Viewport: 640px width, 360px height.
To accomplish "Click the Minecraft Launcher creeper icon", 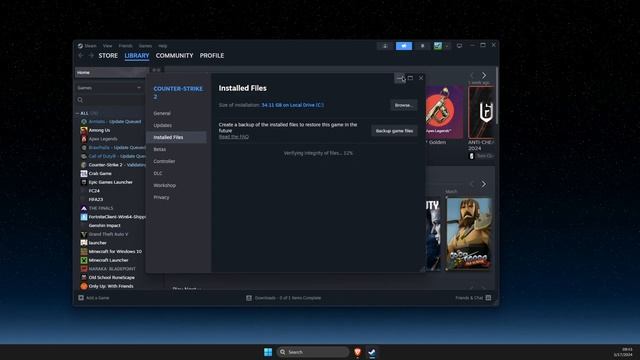I will point(84,260).
